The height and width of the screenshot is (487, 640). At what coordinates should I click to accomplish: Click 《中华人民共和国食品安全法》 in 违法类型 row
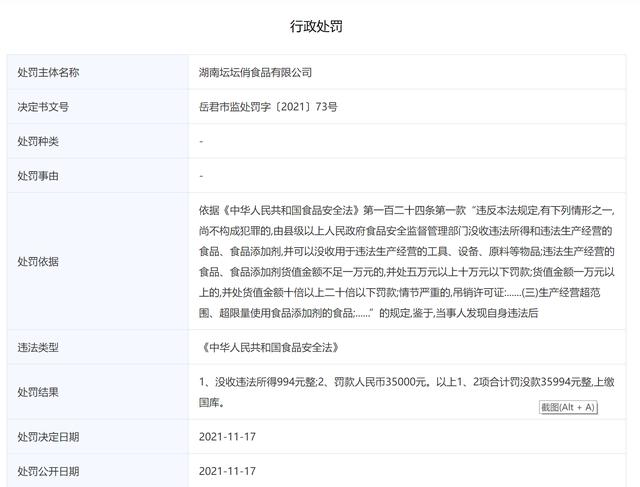[270, 347]
